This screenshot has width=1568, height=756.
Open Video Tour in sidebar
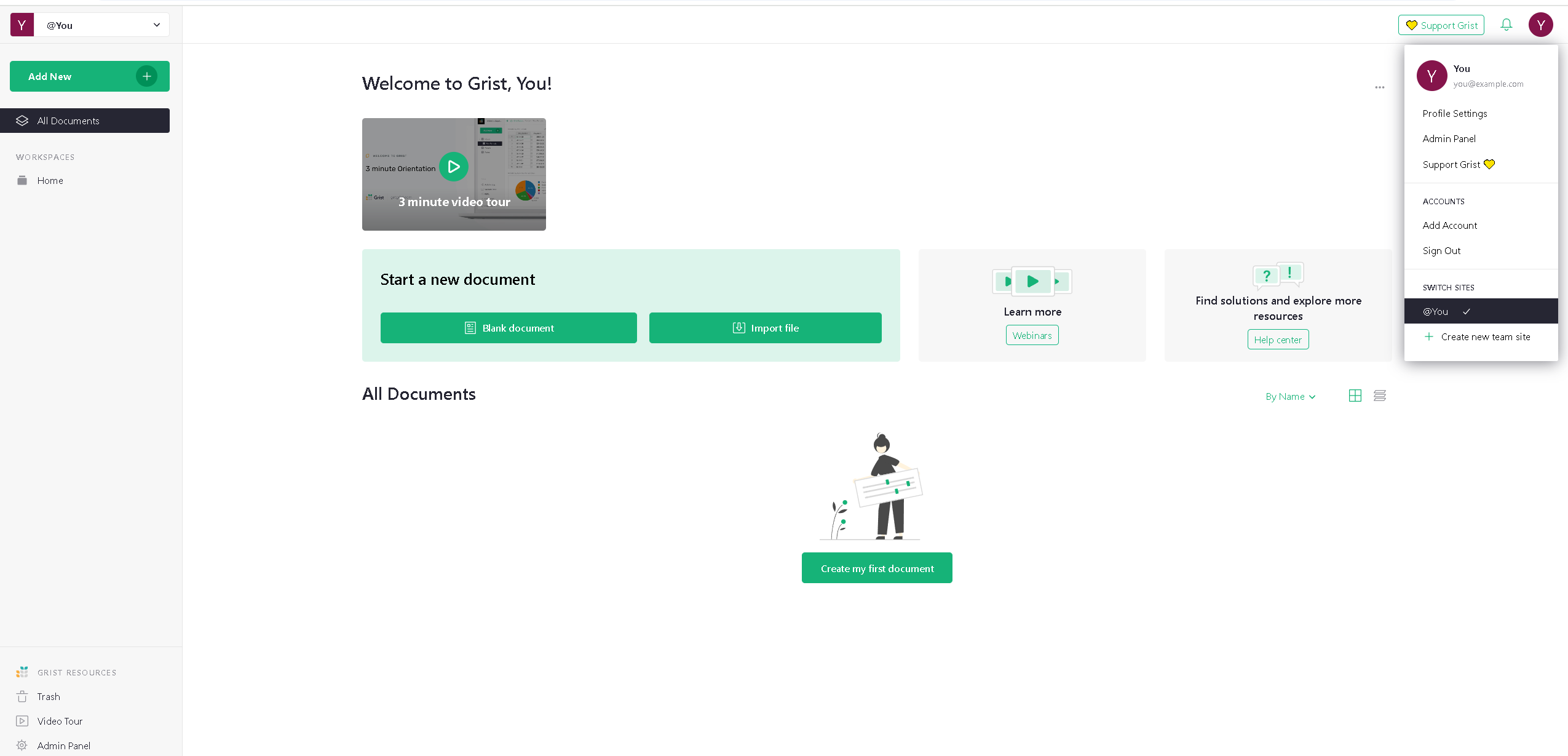coord(60,721)
